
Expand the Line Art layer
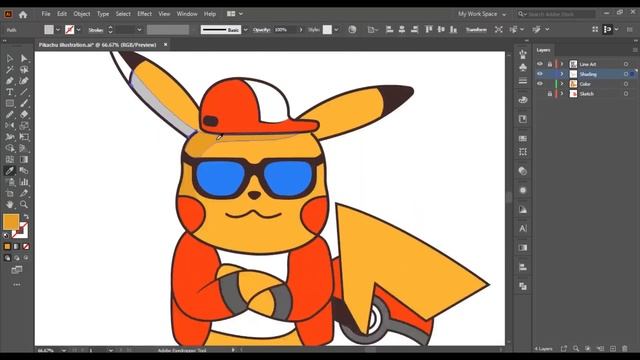click(x=562, y=64)
